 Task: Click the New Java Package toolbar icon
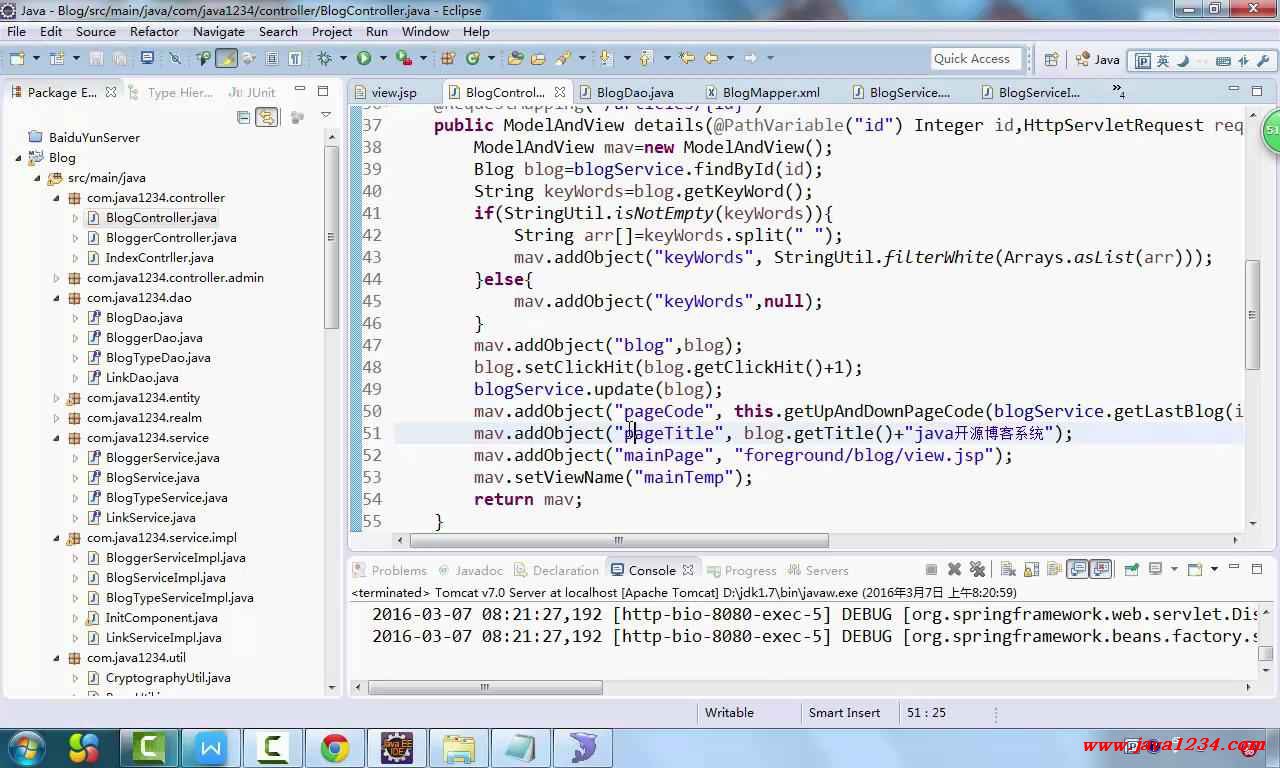[448, 59]
